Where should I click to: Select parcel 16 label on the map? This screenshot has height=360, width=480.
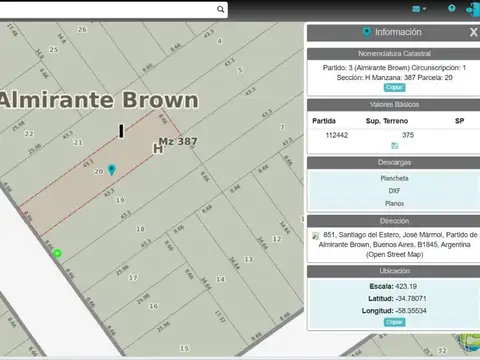(x=153, y=306)
